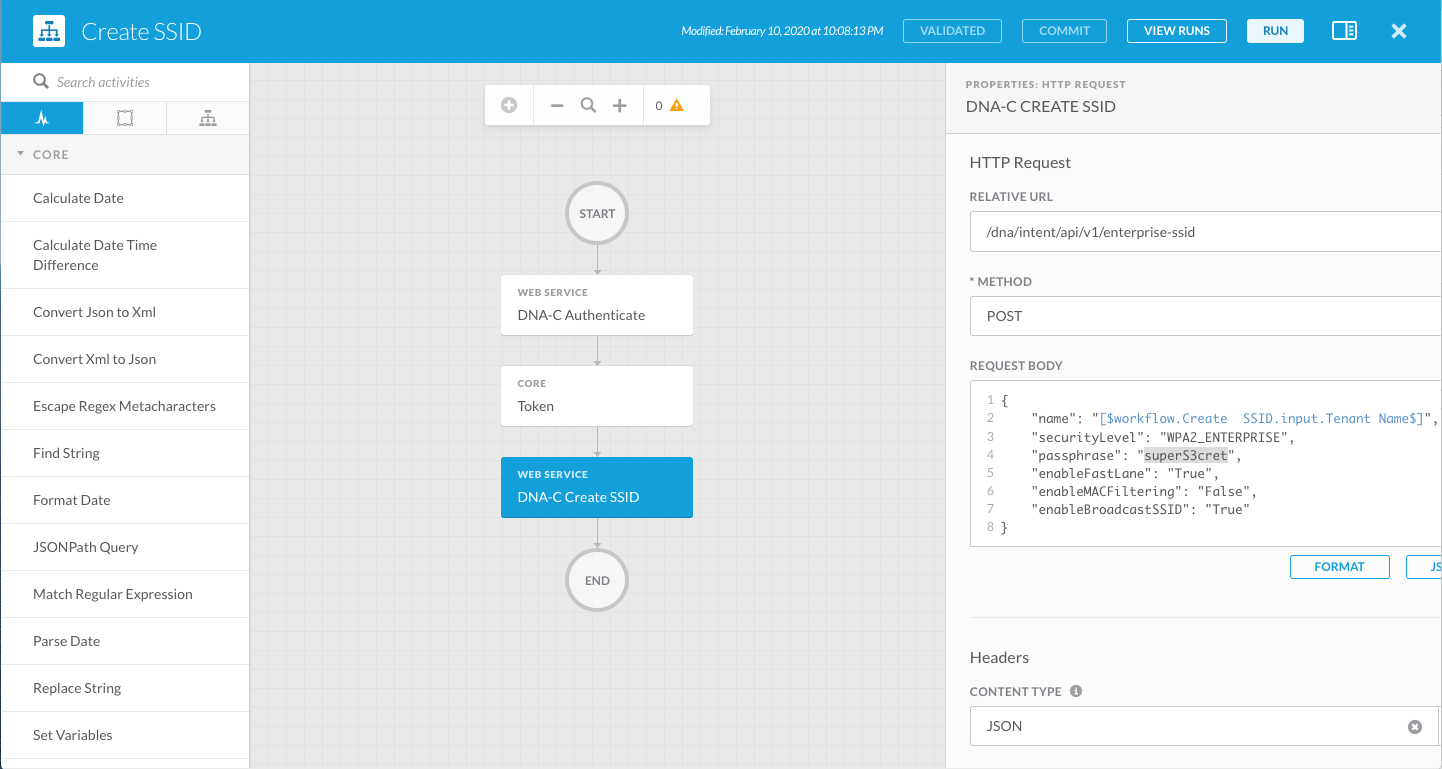Image resolution: width=1442 pixels, height=769 pixels.
Task: Switch to the middle groups tab
Action: 124,118
